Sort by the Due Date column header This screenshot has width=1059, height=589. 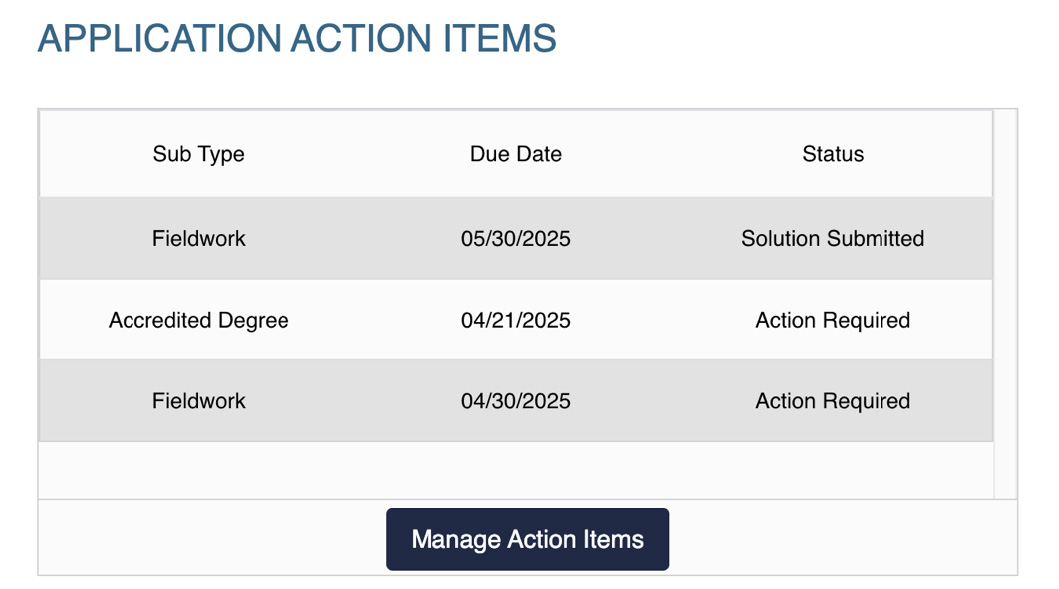pyautogui.click(x=516, y=154)
